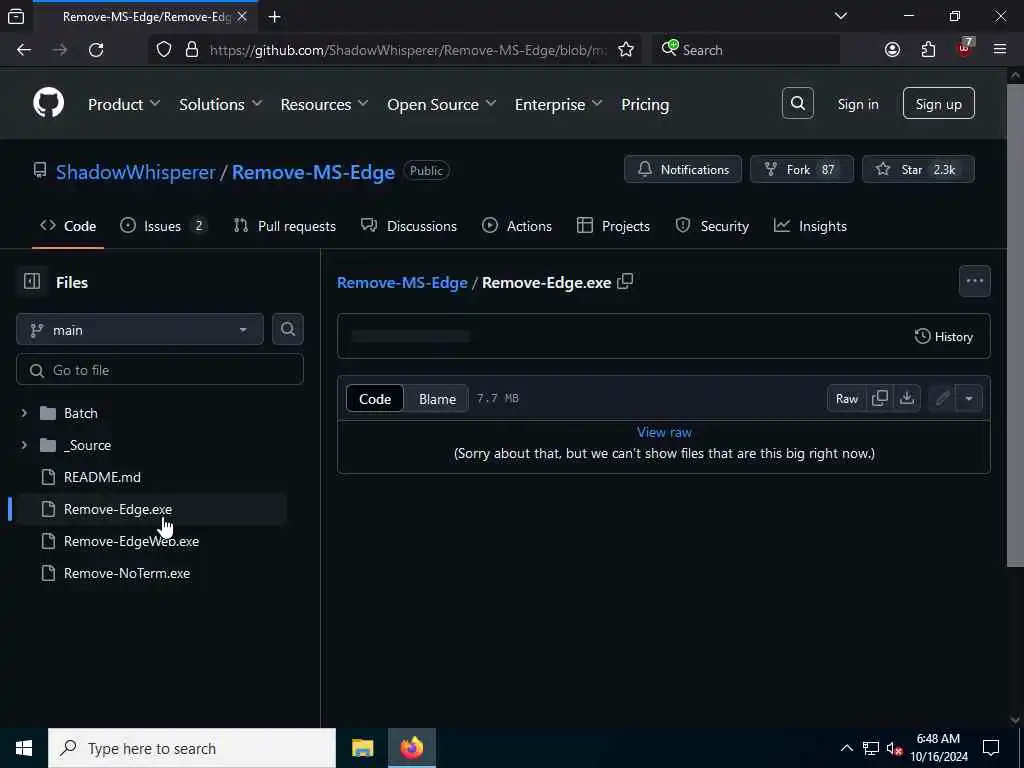Open the Firefox hamburger application menu
This screenshot has width=1024, height=768.
click(x=1000, y=50)
